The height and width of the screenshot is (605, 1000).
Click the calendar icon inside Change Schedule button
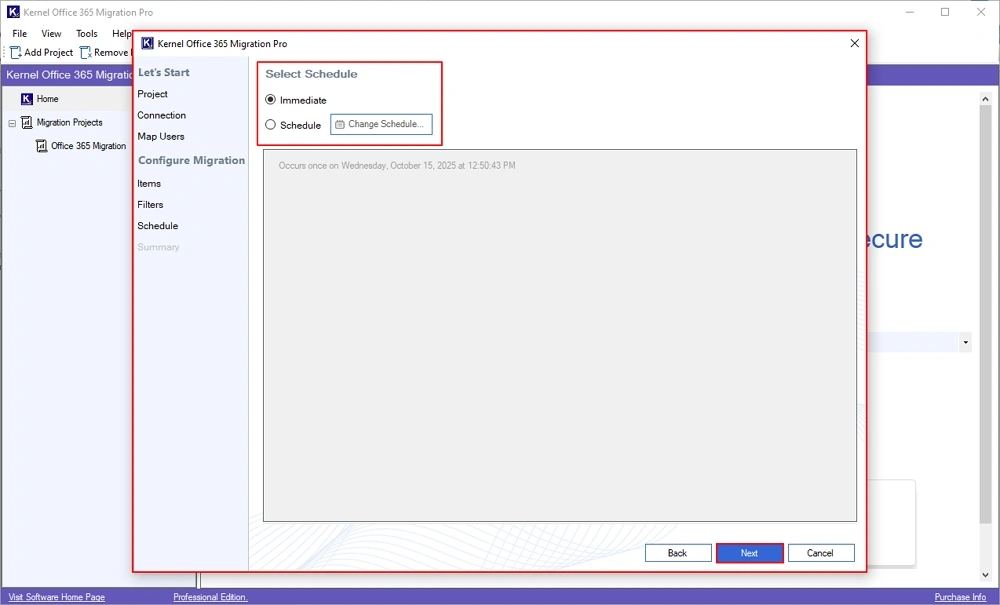coord(339,124)
